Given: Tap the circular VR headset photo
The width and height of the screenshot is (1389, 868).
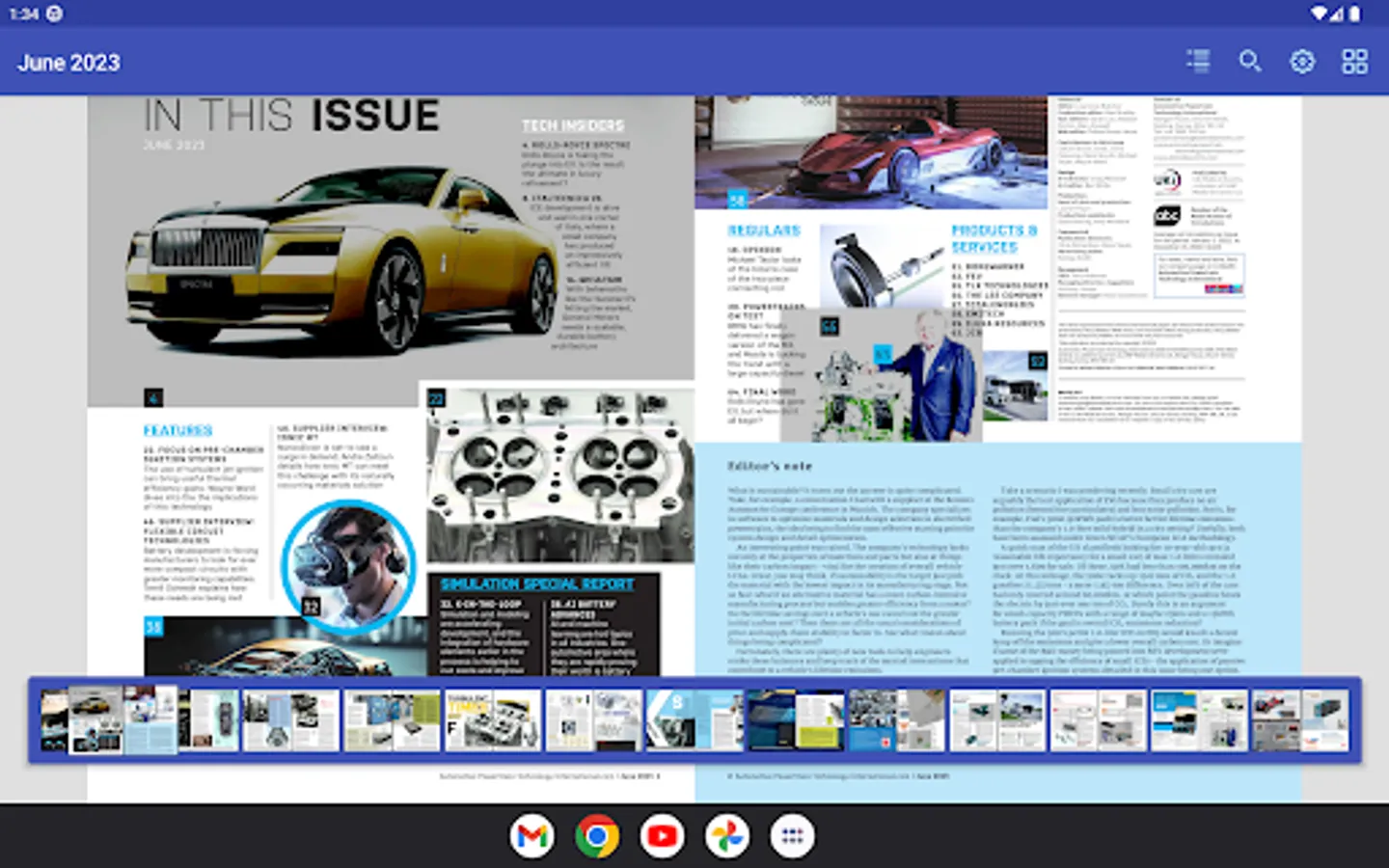Looking at the screenshot, I should 349,565.
